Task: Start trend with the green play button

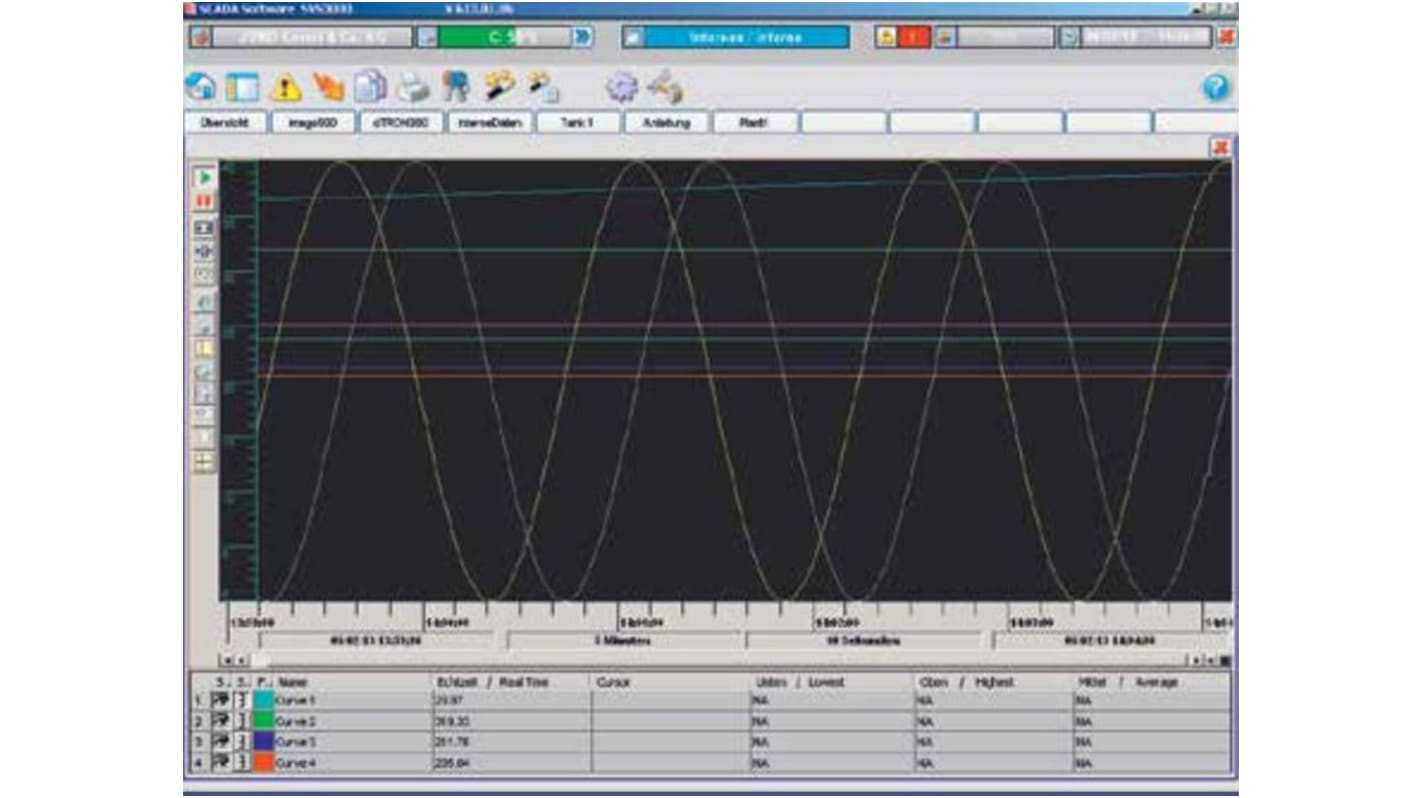Action: coord(204,177)
